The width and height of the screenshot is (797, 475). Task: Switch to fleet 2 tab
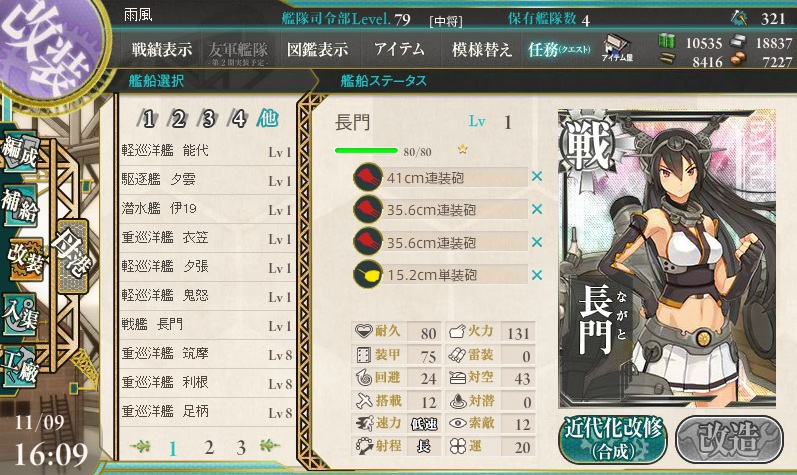click(x=178, y=119)
